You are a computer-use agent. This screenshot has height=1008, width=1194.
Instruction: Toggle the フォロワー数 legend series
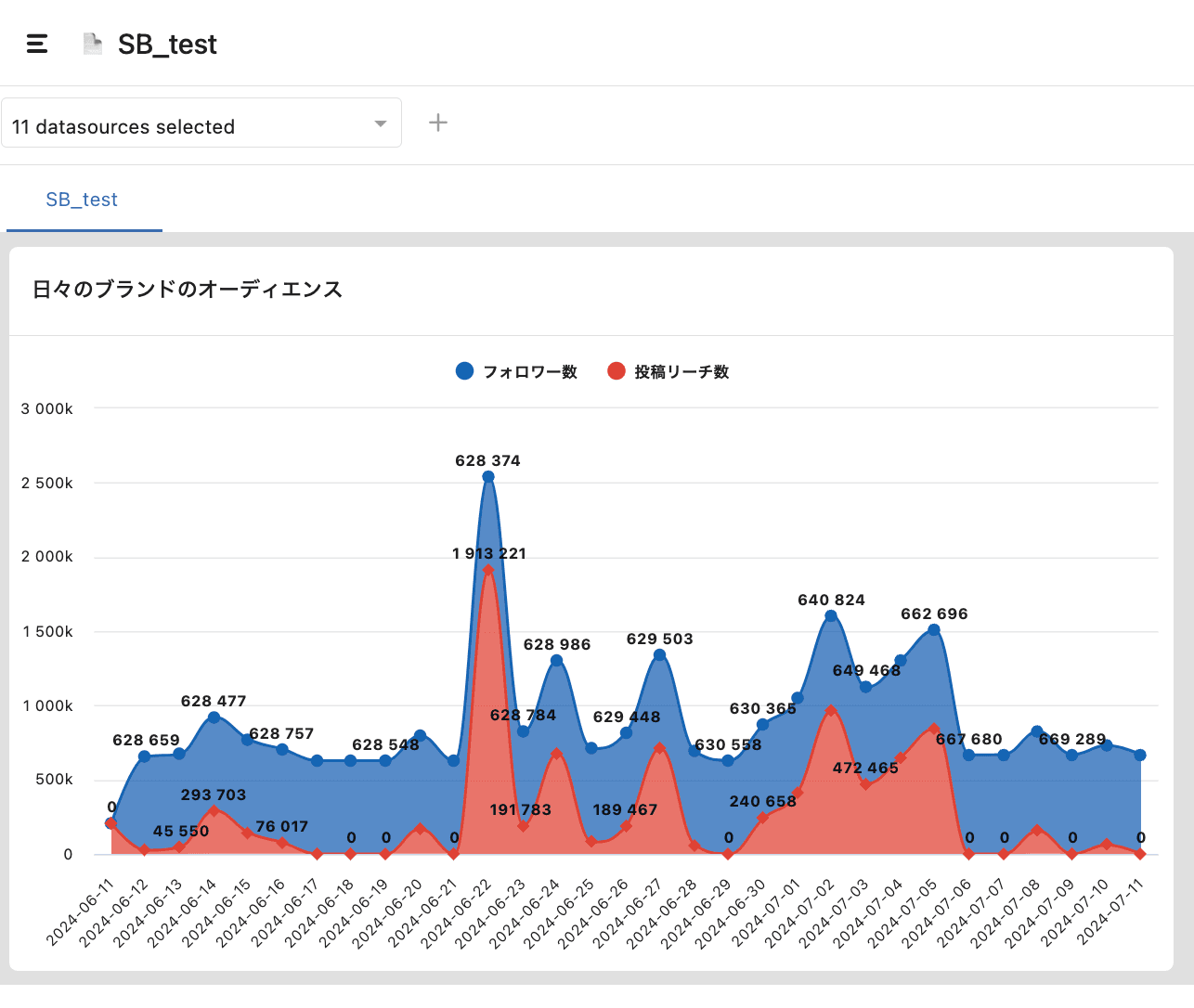tap(530, 371)
